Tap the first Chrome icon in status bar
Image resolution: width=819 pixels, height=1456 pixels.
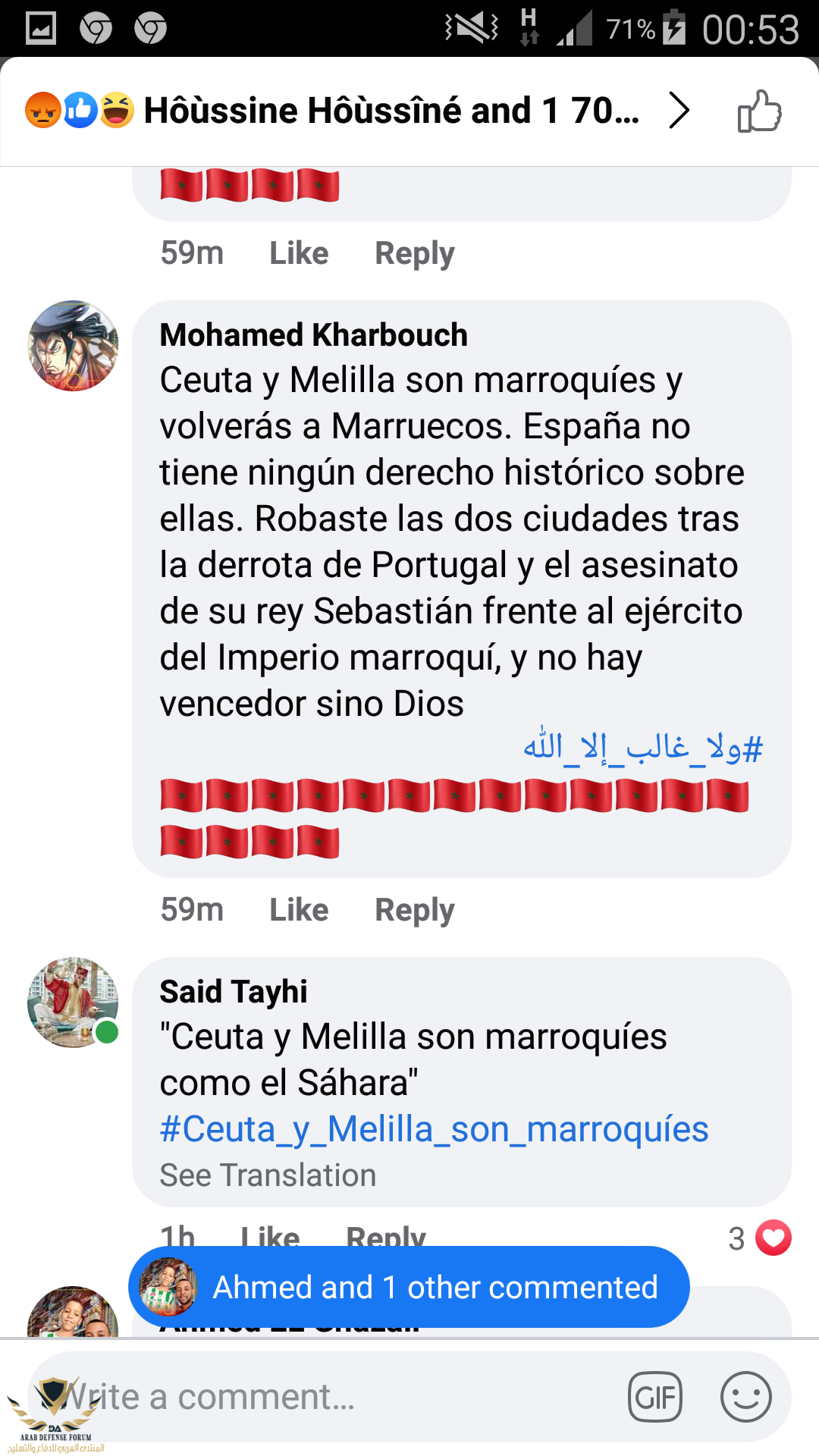(96, 29)
